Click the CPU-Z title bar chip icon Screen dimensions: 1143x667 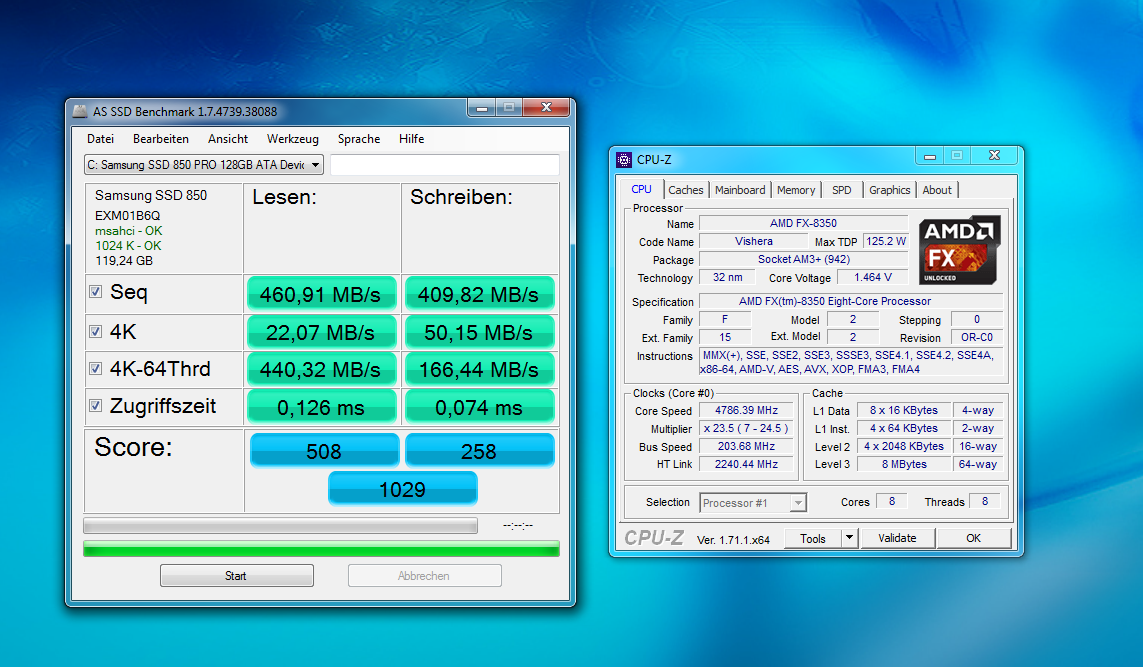pos(624,160)
